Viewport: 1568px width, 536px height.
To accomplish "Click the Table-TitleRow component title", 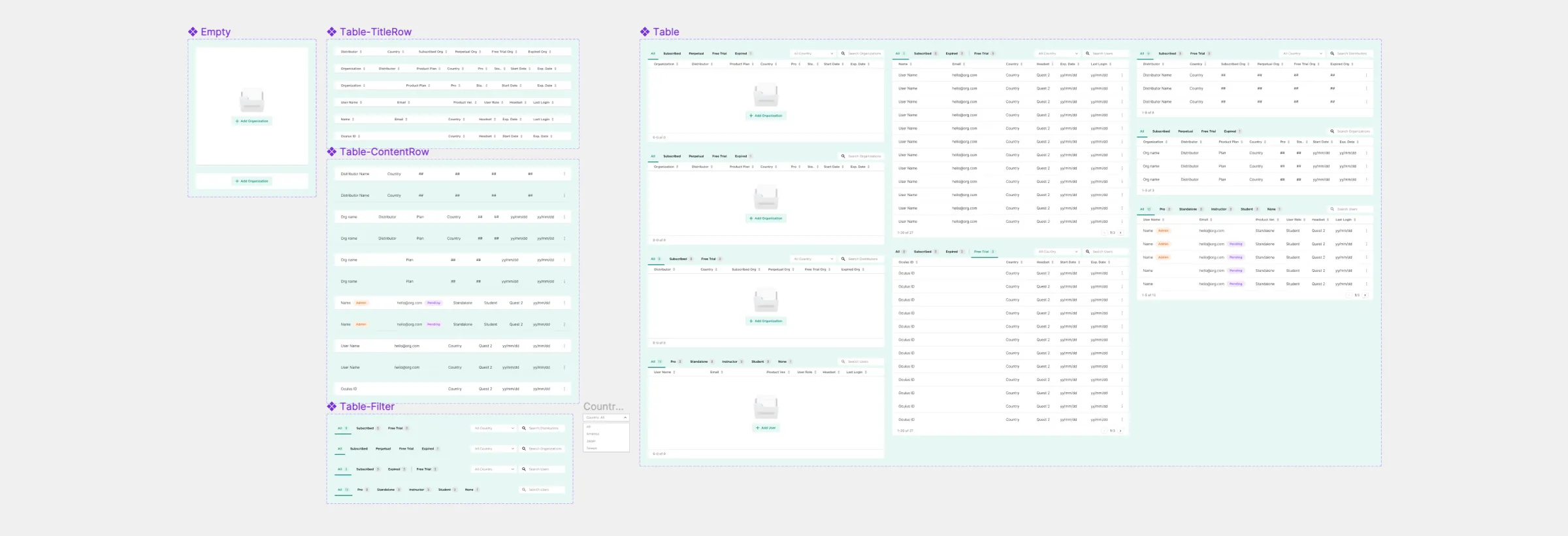I will point(376,31).
